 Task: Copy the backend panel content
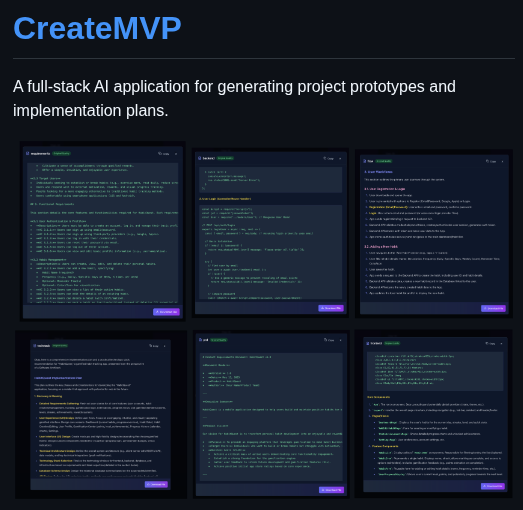click(x=328, y=158)
